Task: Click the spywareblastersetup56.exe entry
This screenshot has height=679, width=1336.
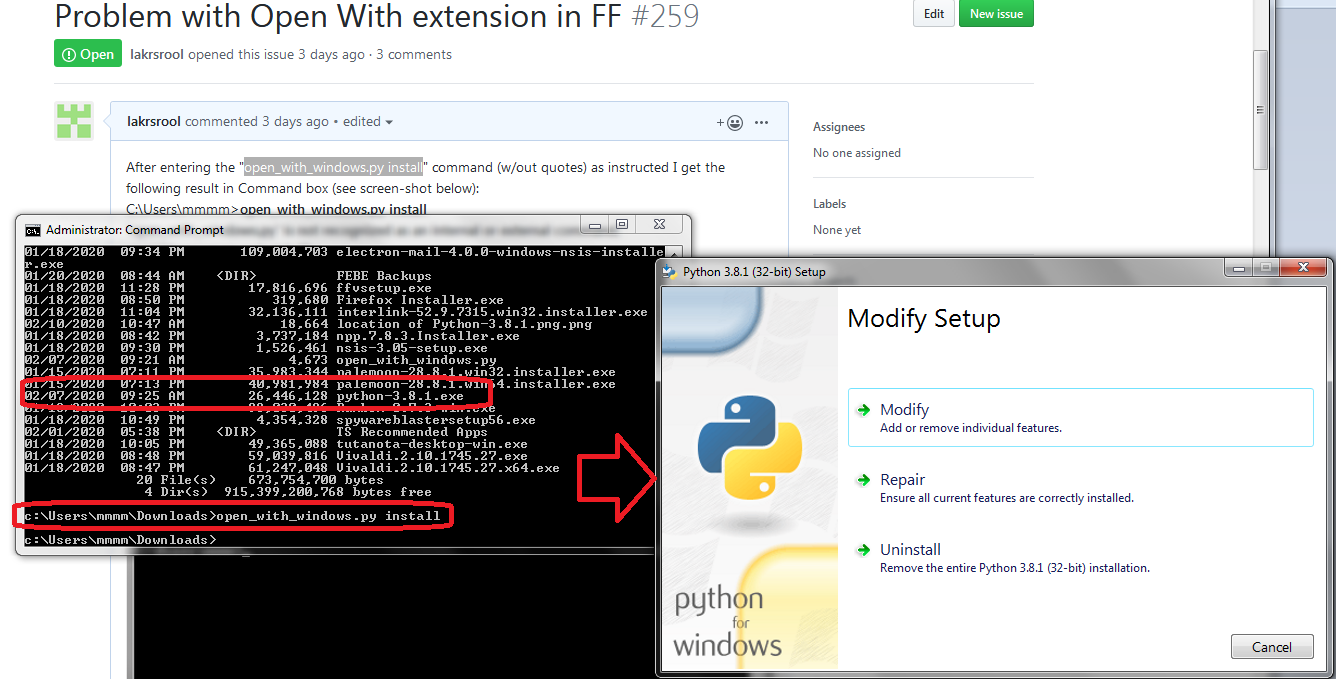Action: coord(436,420)
